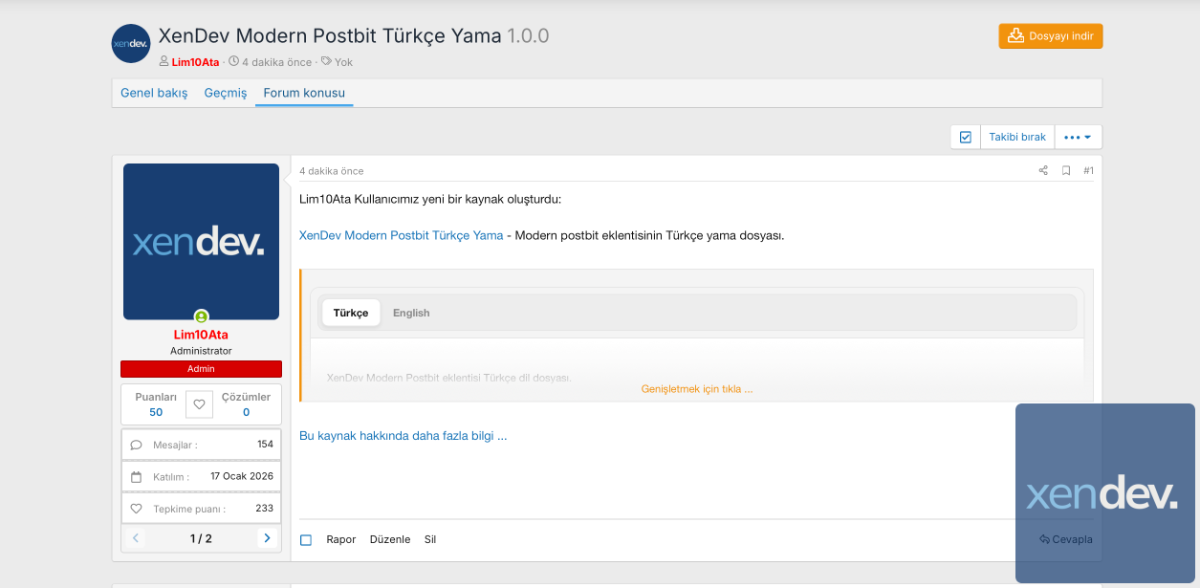
Task: Bookmark this post with the bookmark icon
Action: coord(1066,171)
